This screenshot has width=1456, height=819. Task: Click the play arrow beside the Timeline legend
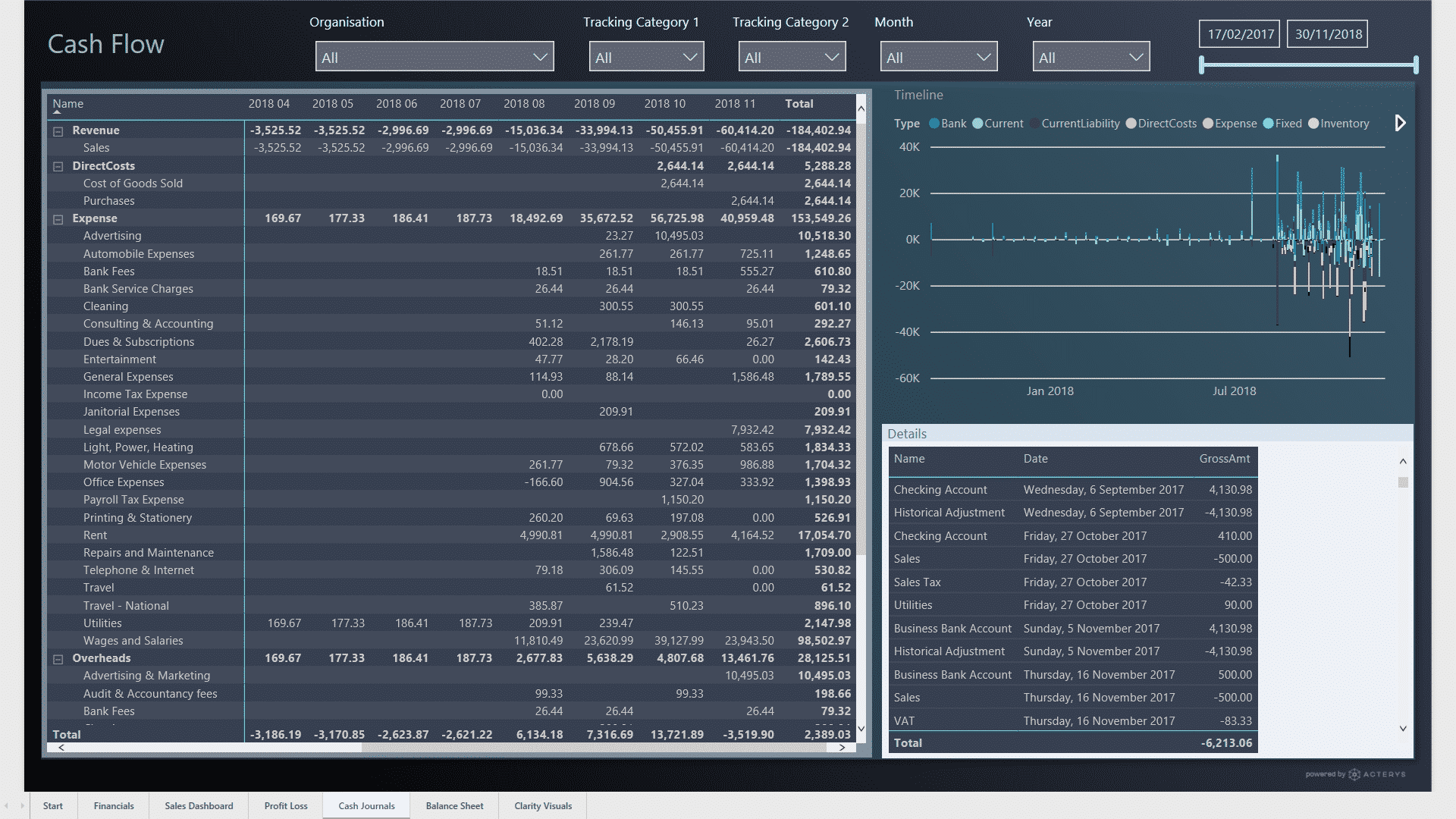1401,122
